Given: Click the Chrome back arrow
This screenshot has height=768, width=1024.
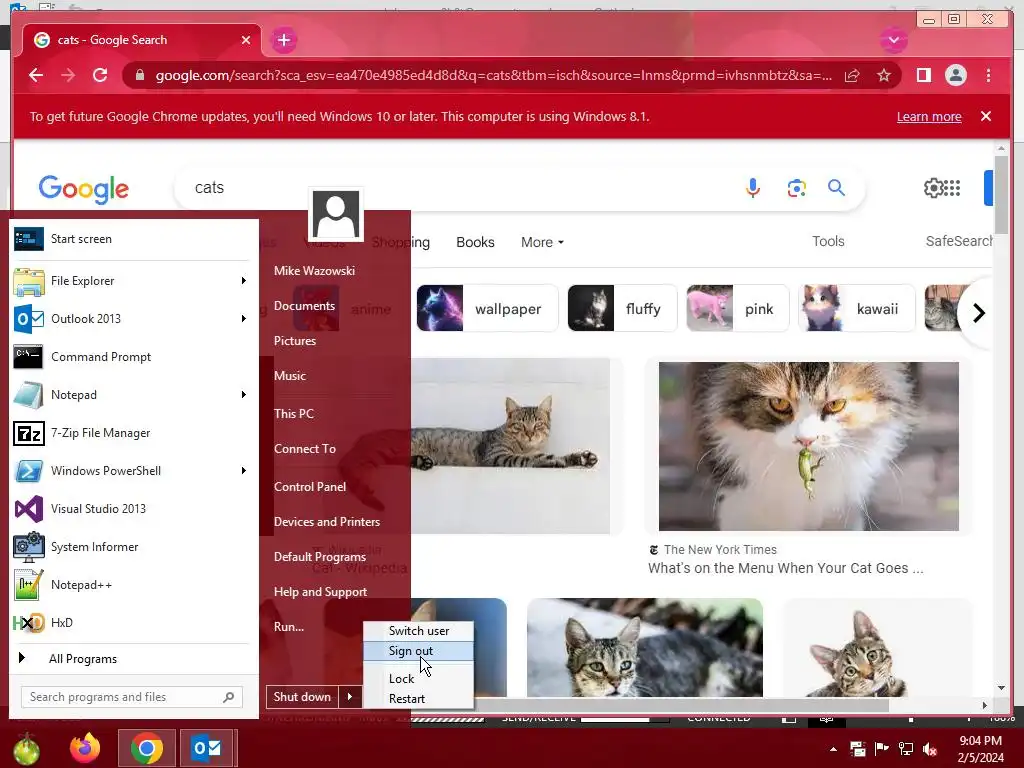Looking at the screenshot, I should coord(36,75).
